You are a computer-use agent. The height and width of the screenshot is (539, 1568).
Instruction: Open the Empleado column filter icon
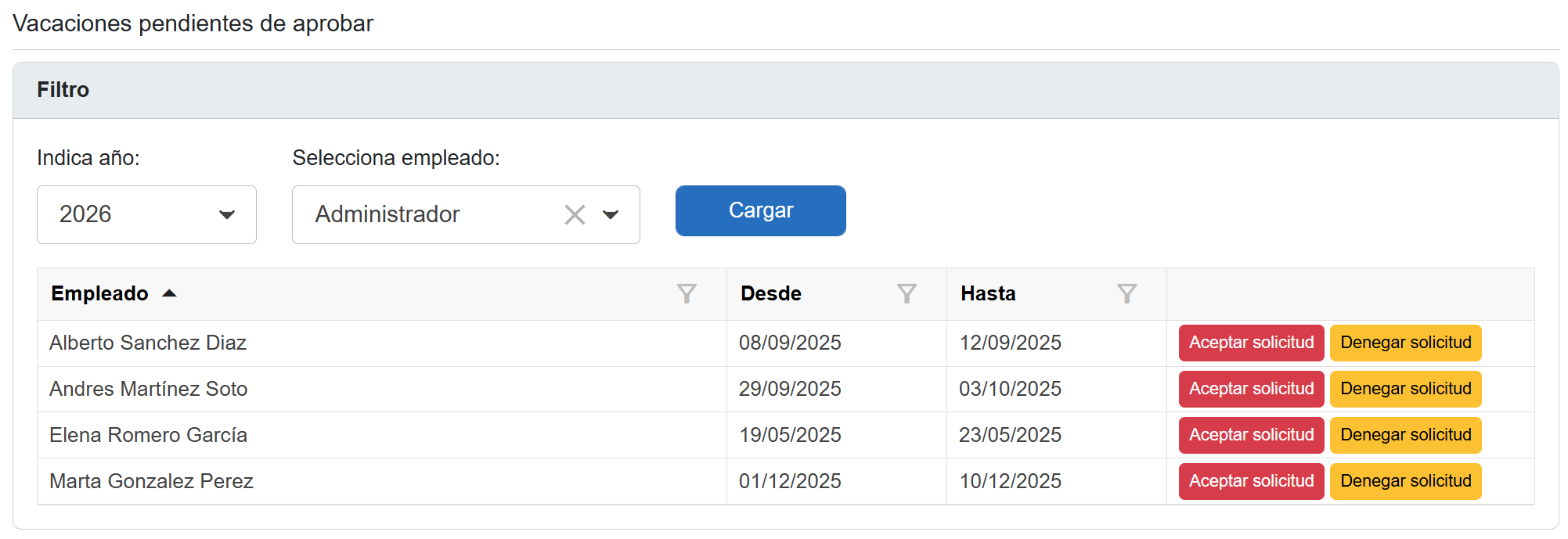[687, 293]
